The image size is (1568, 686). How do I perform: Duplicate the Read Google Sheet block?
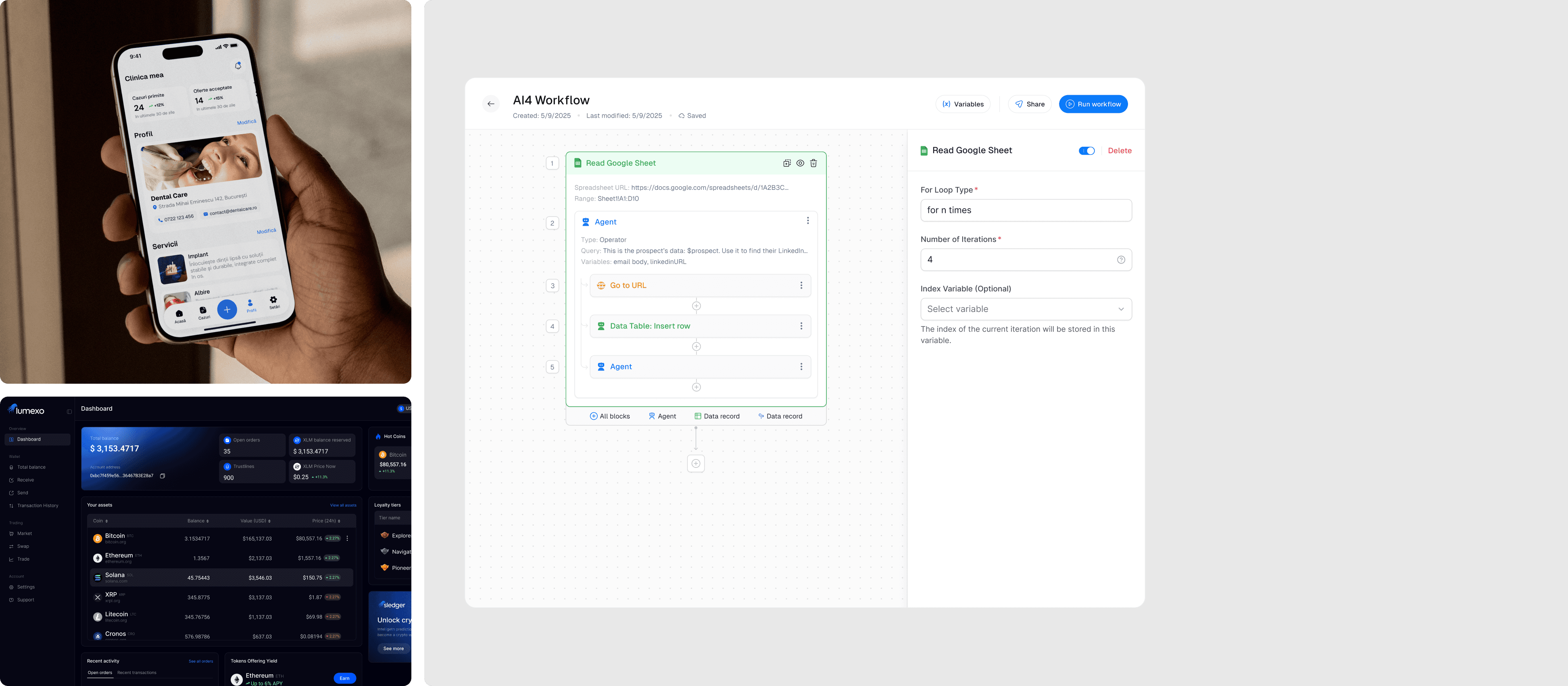786,163
